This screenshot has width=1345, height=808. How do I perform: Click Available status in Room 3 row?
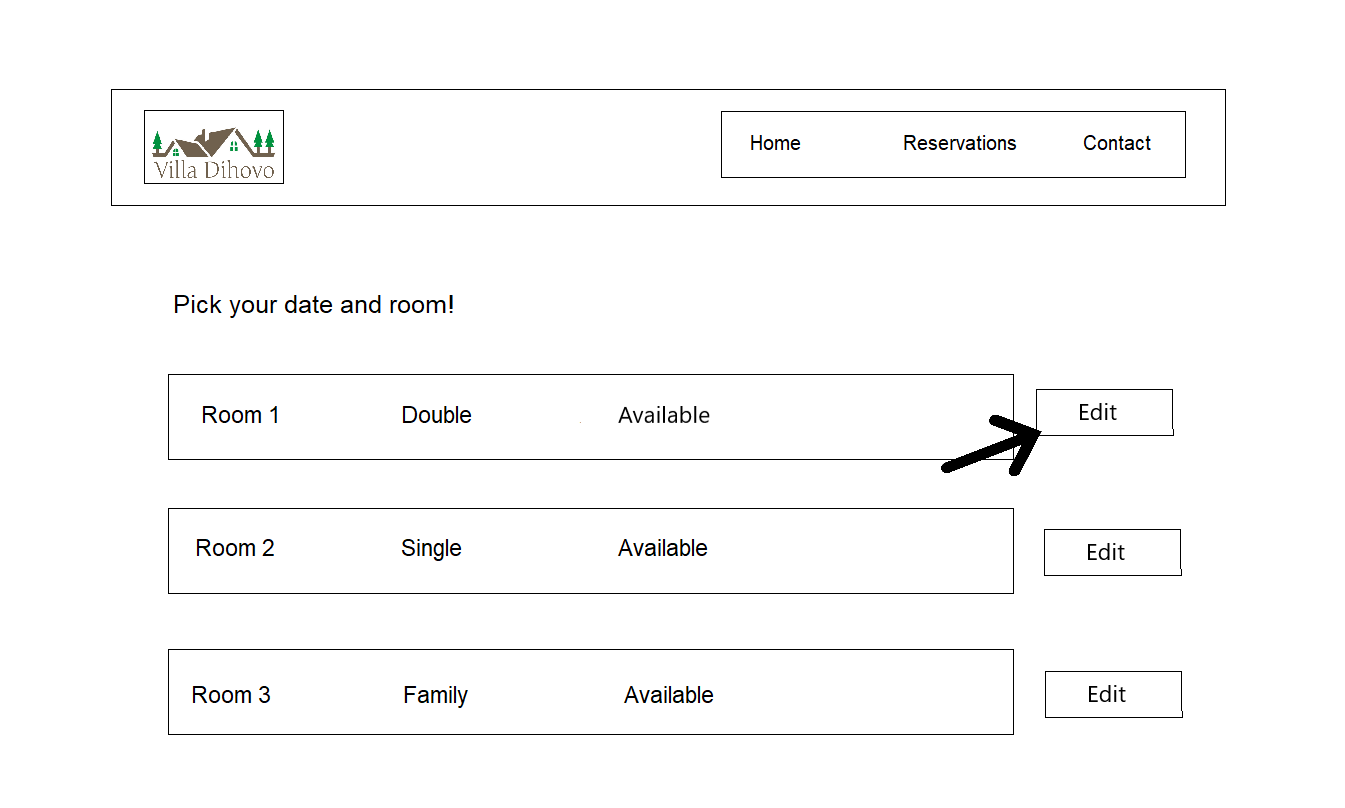pos(669,695)
